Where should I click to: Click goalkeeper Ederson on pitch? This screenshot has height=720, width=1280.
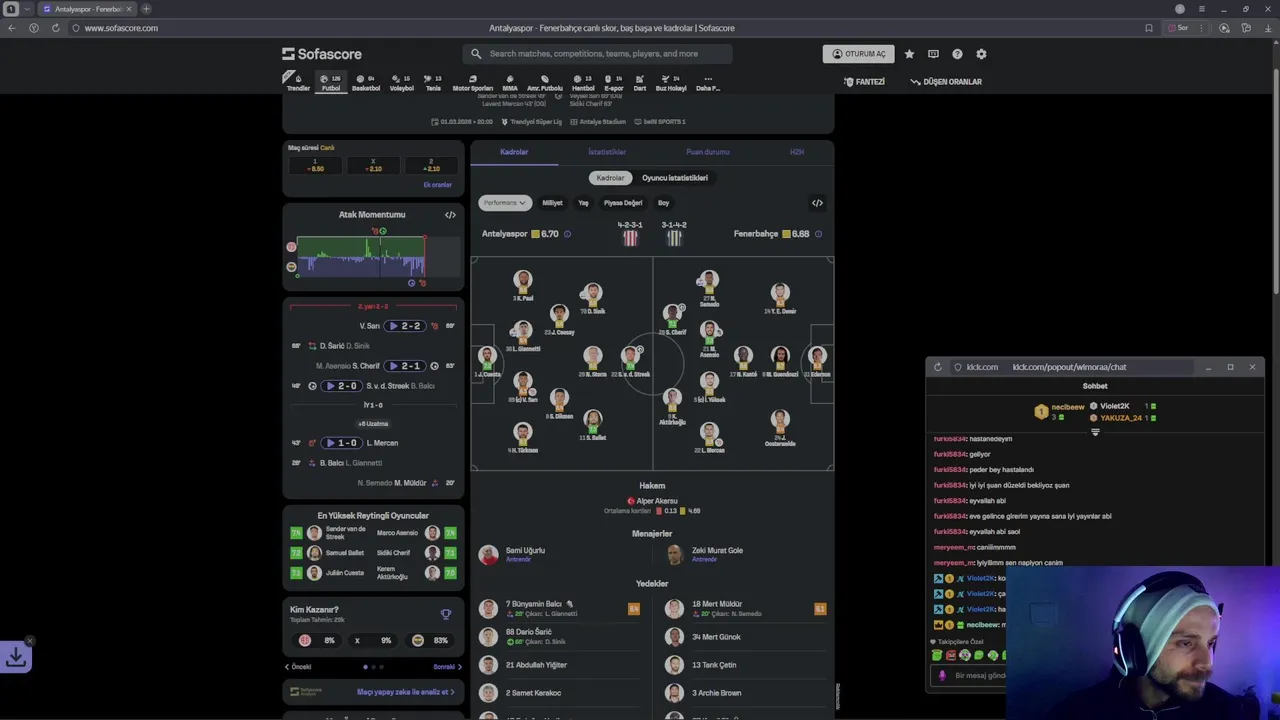pos(818,361)
